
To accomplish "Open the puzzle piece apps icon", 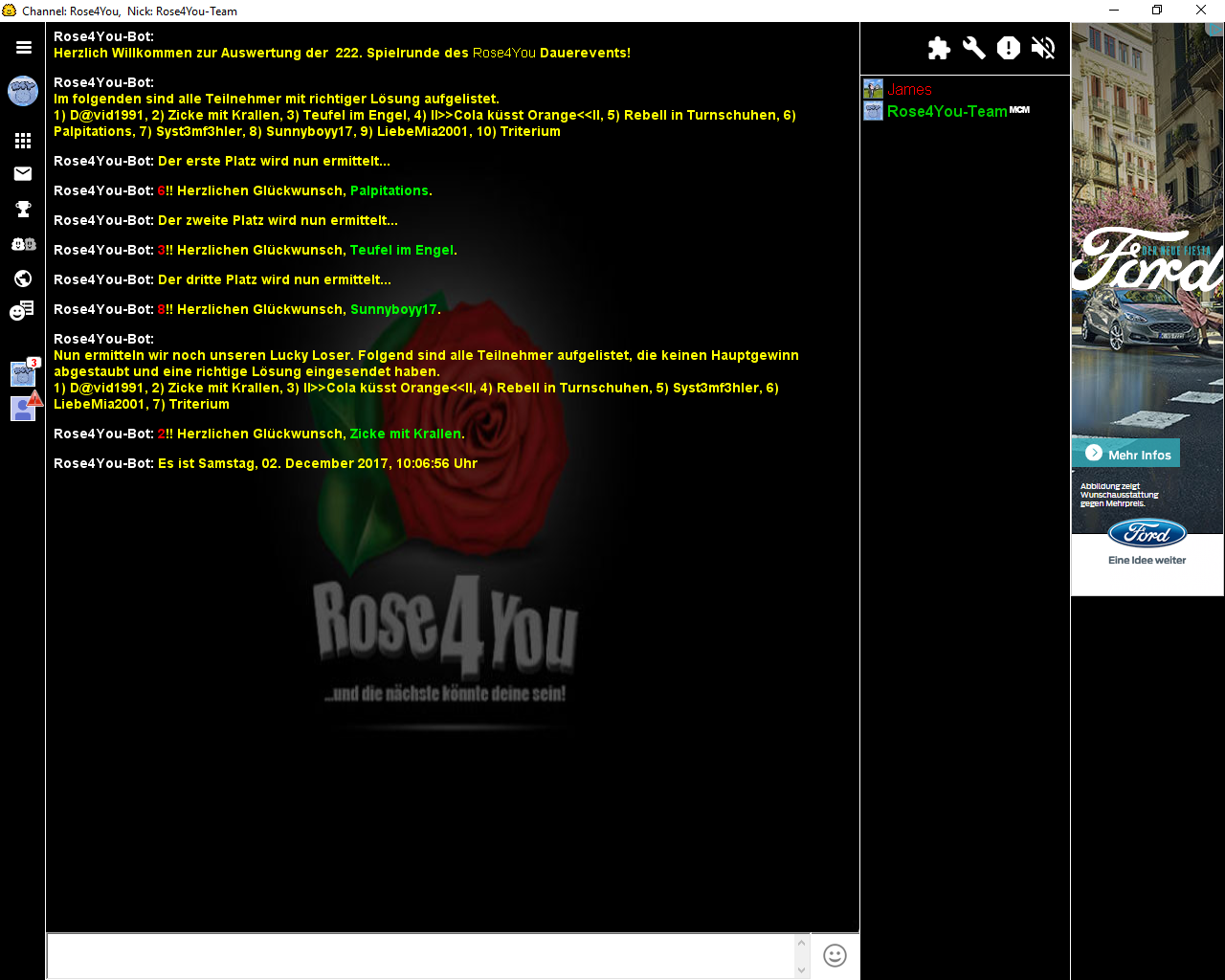I will tap(939, 48).
